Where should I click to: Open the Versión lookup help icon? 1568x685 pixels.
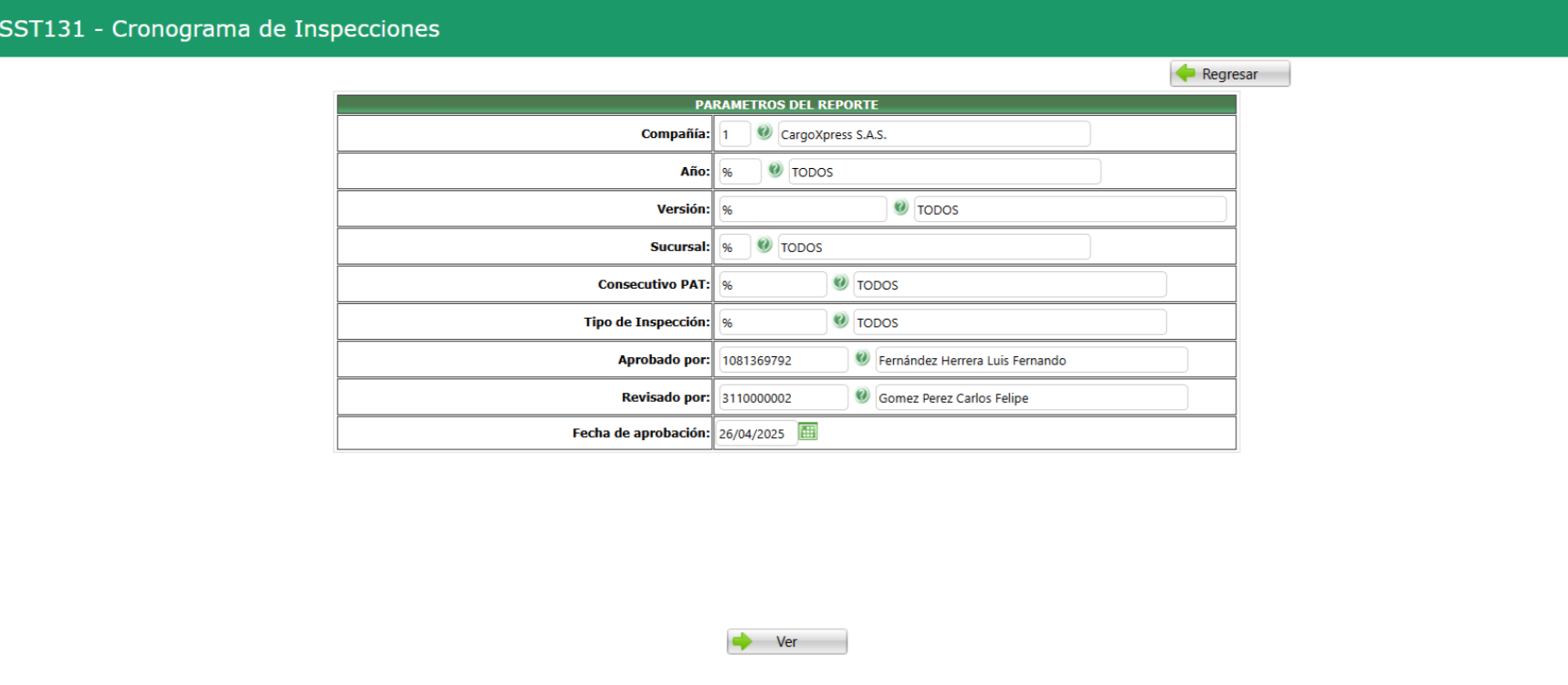900,207
